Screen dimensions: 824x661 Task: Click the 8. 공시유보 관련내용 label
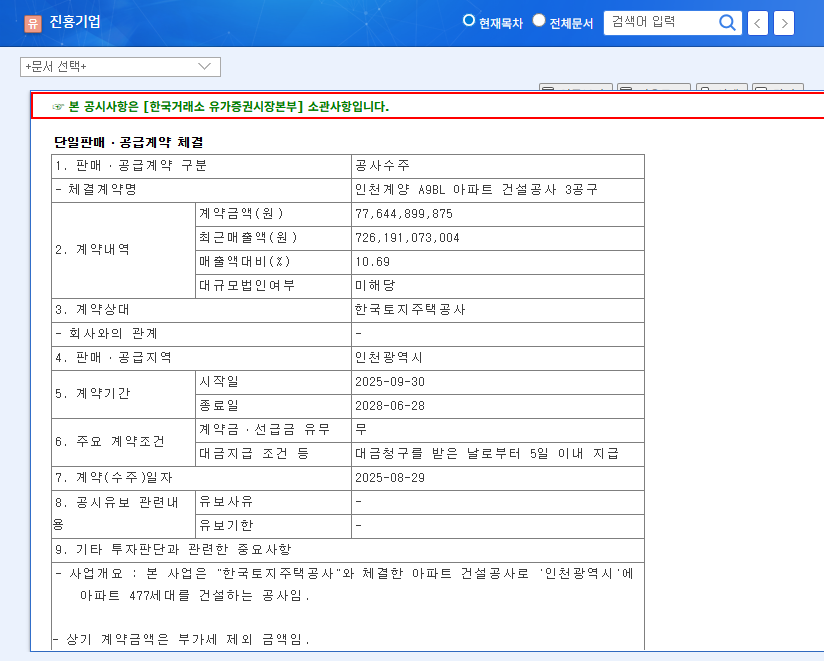(x=116, y=513)
